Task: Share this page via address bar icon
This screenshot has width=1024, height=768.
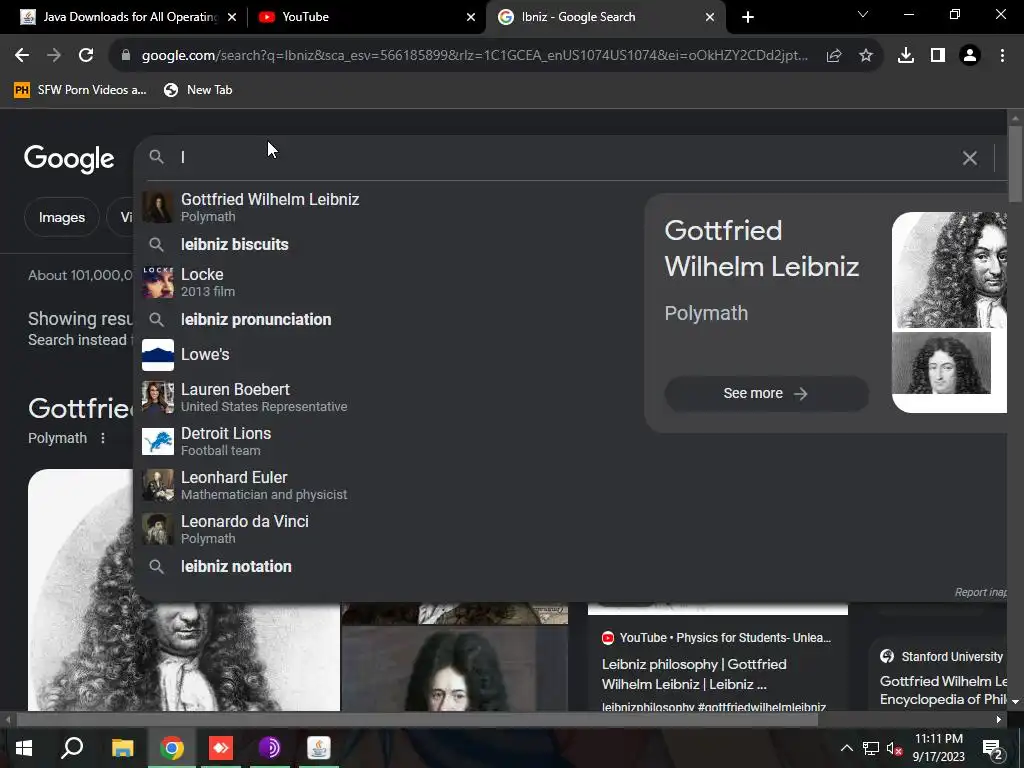Action: [x=834, y=56]
